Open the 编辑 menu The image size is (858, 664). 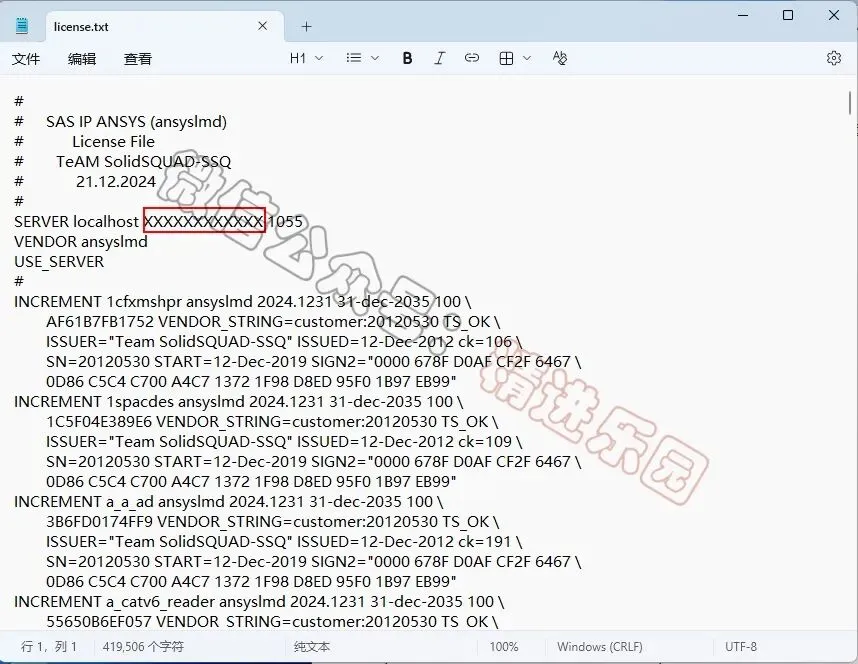tap(82, 59)
